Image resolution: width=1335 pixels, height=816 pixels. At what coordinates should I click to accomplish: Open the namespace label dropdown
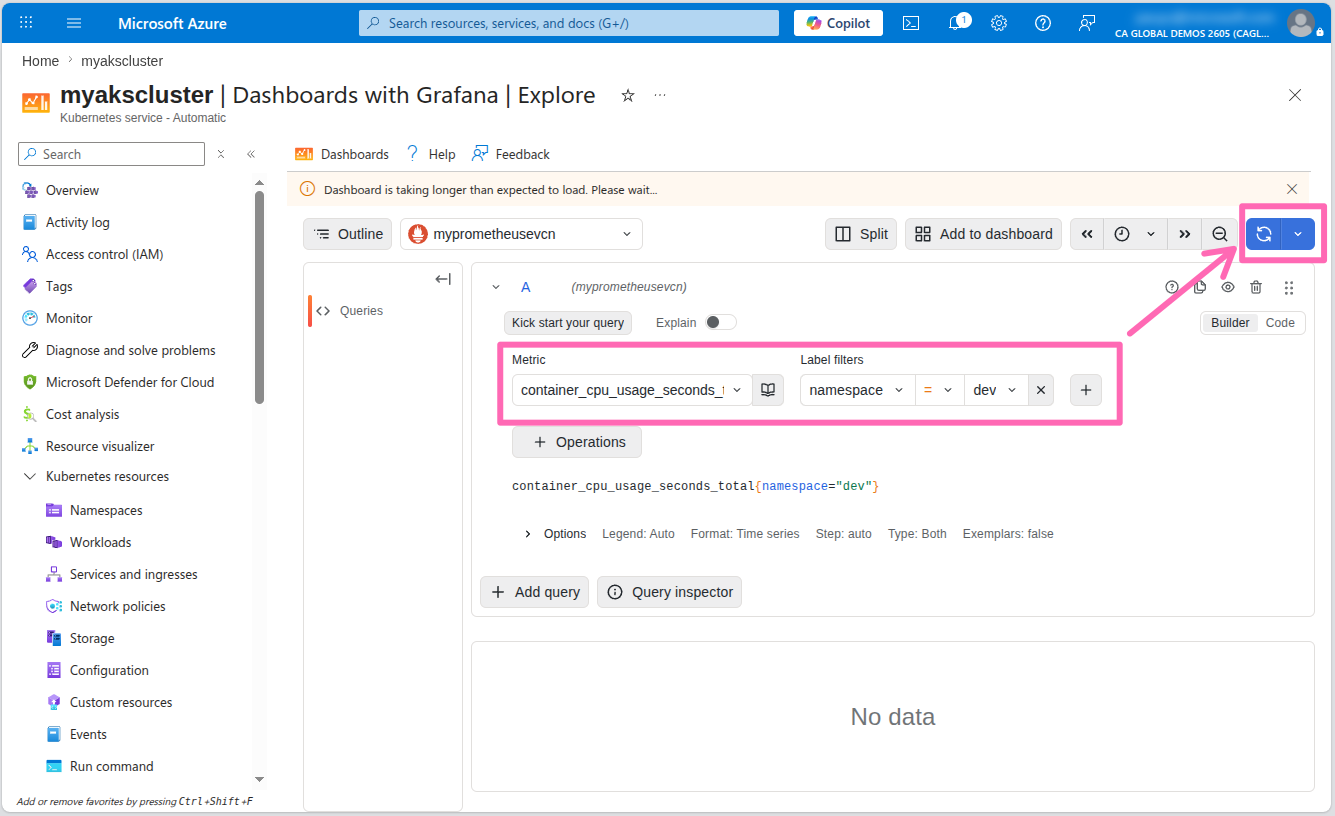(857, 390)
